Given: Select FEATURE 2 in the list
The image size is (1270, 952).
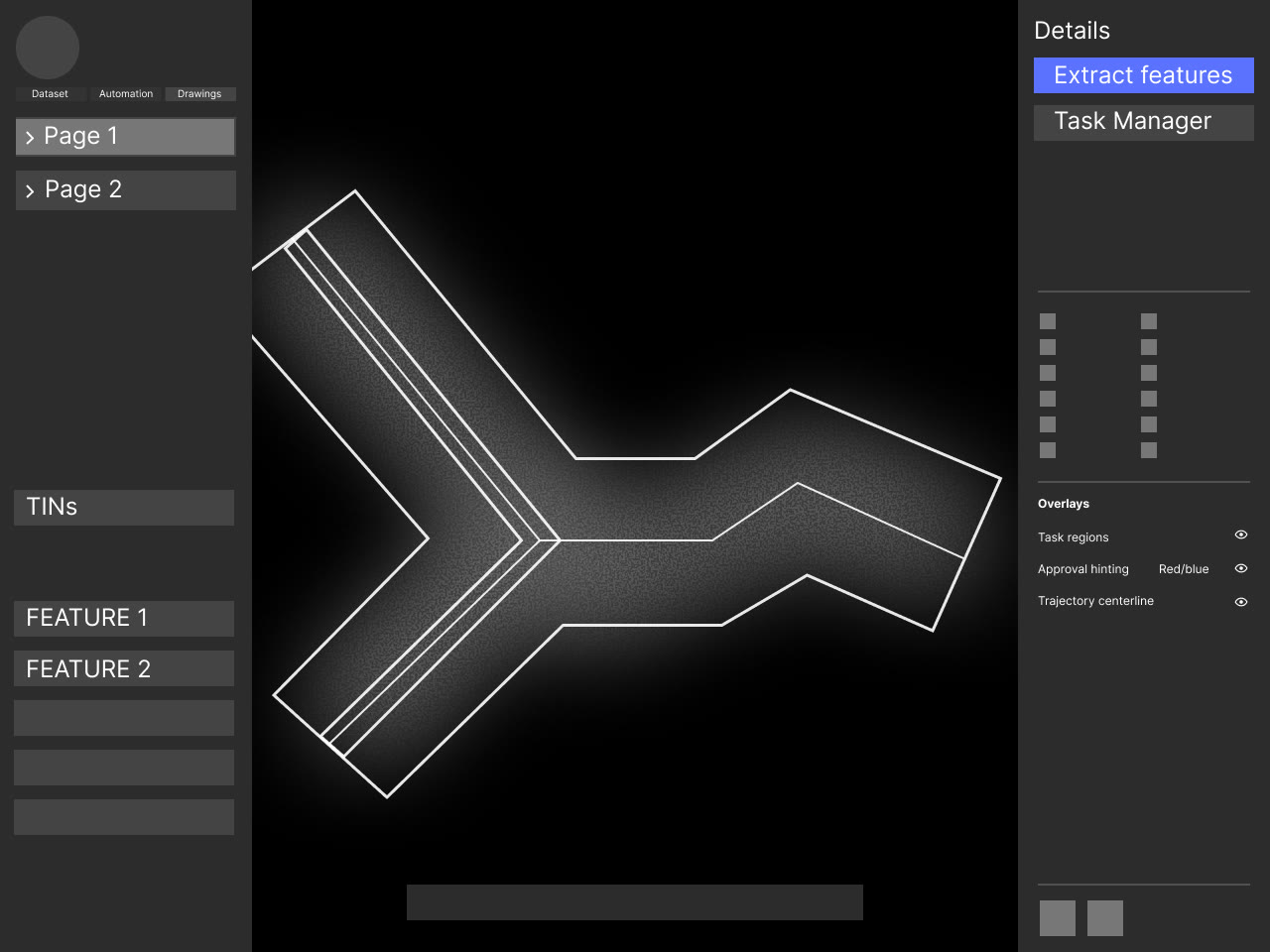Looking at the screenshot, I should click(124, 668).
